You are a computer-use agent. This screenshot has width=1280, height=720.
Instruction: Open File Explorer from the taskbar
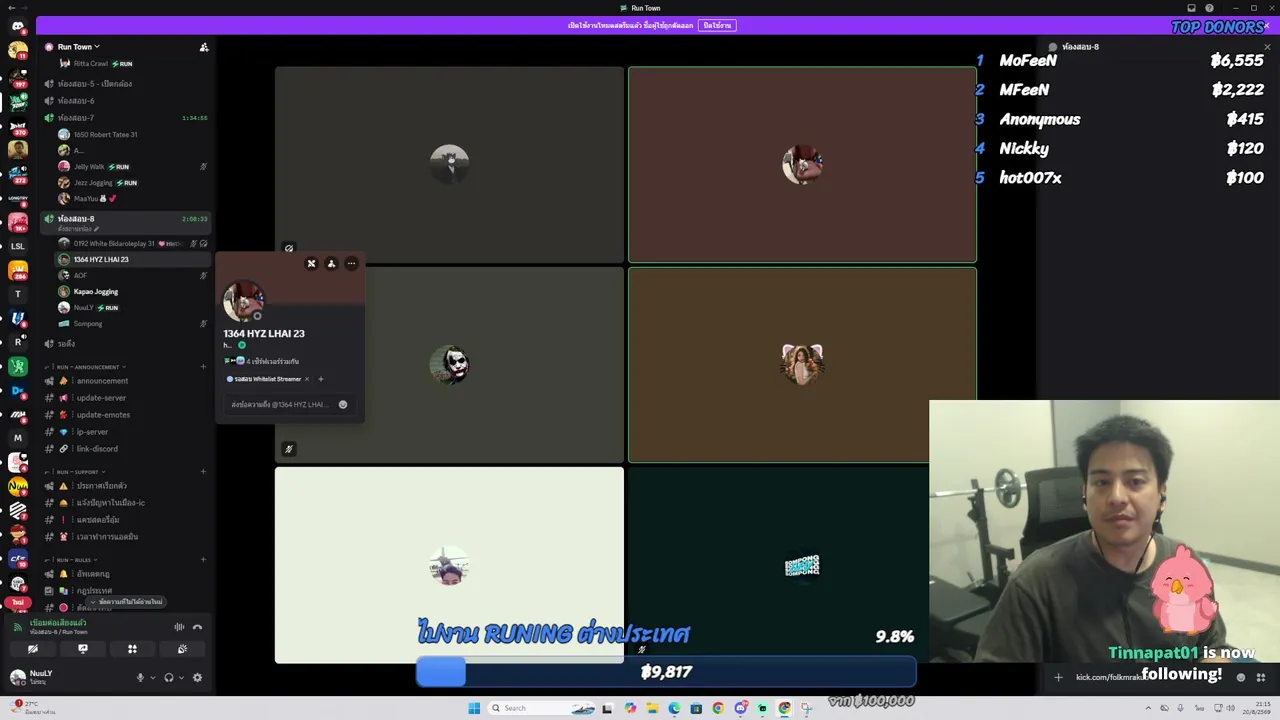click(x=652, y=708)
